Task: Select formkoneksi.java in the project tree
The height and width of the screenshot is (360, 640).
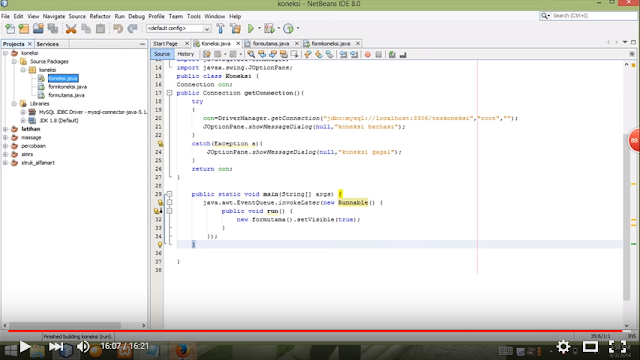Action: [67, 87]
